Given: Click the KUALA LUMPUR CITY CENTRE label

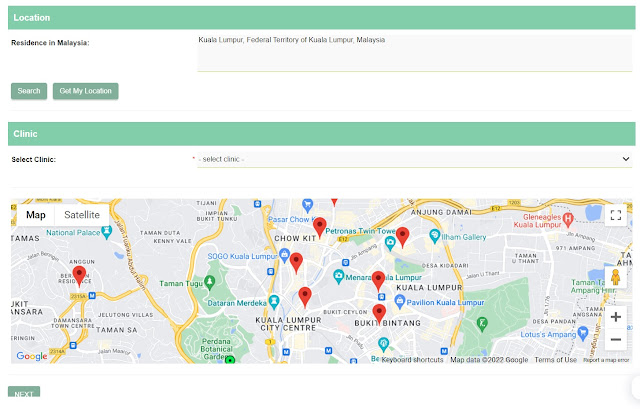Looking at the screenshot, I should coord(289,324).
